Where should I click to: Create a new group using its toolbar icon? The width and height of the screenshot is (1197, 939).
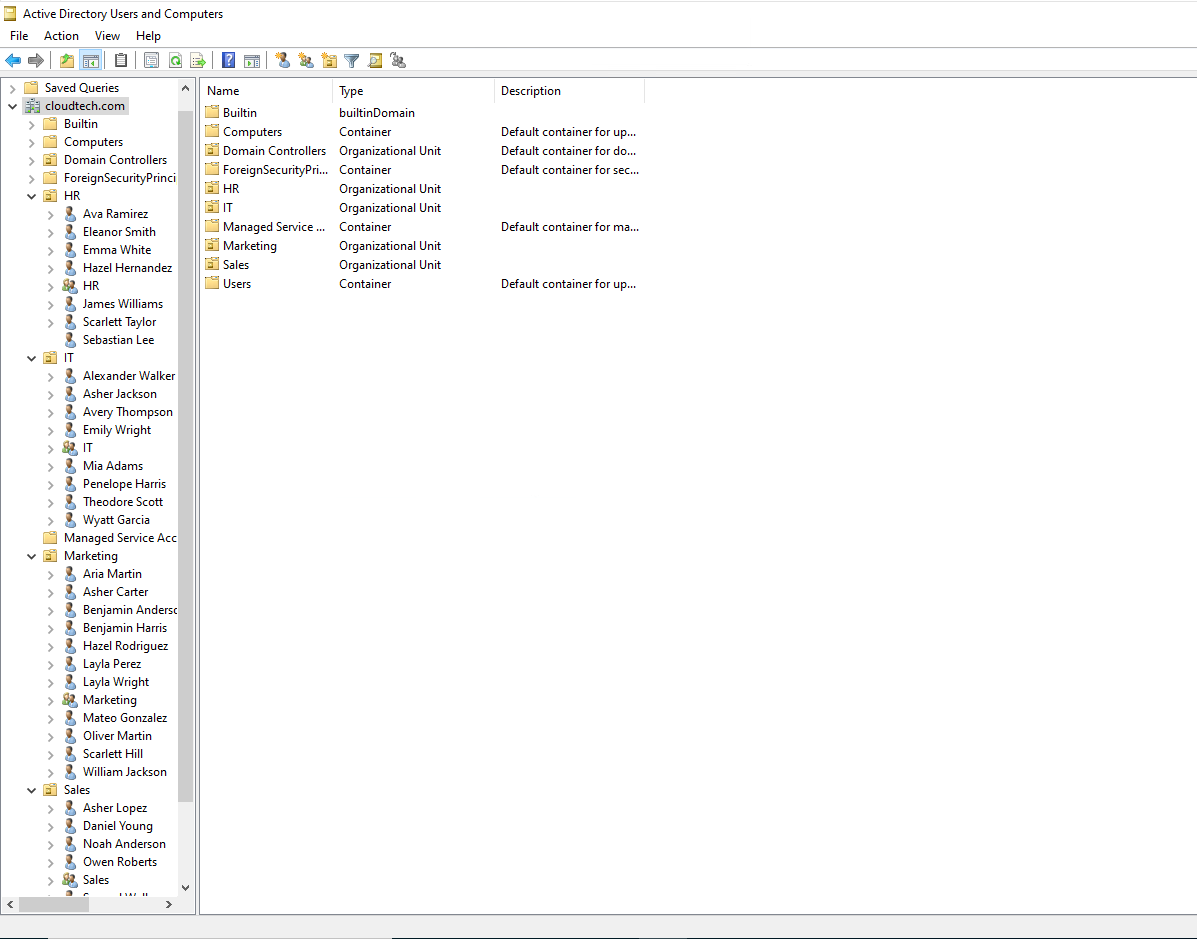pyautogui.click(x=306, y=60)
